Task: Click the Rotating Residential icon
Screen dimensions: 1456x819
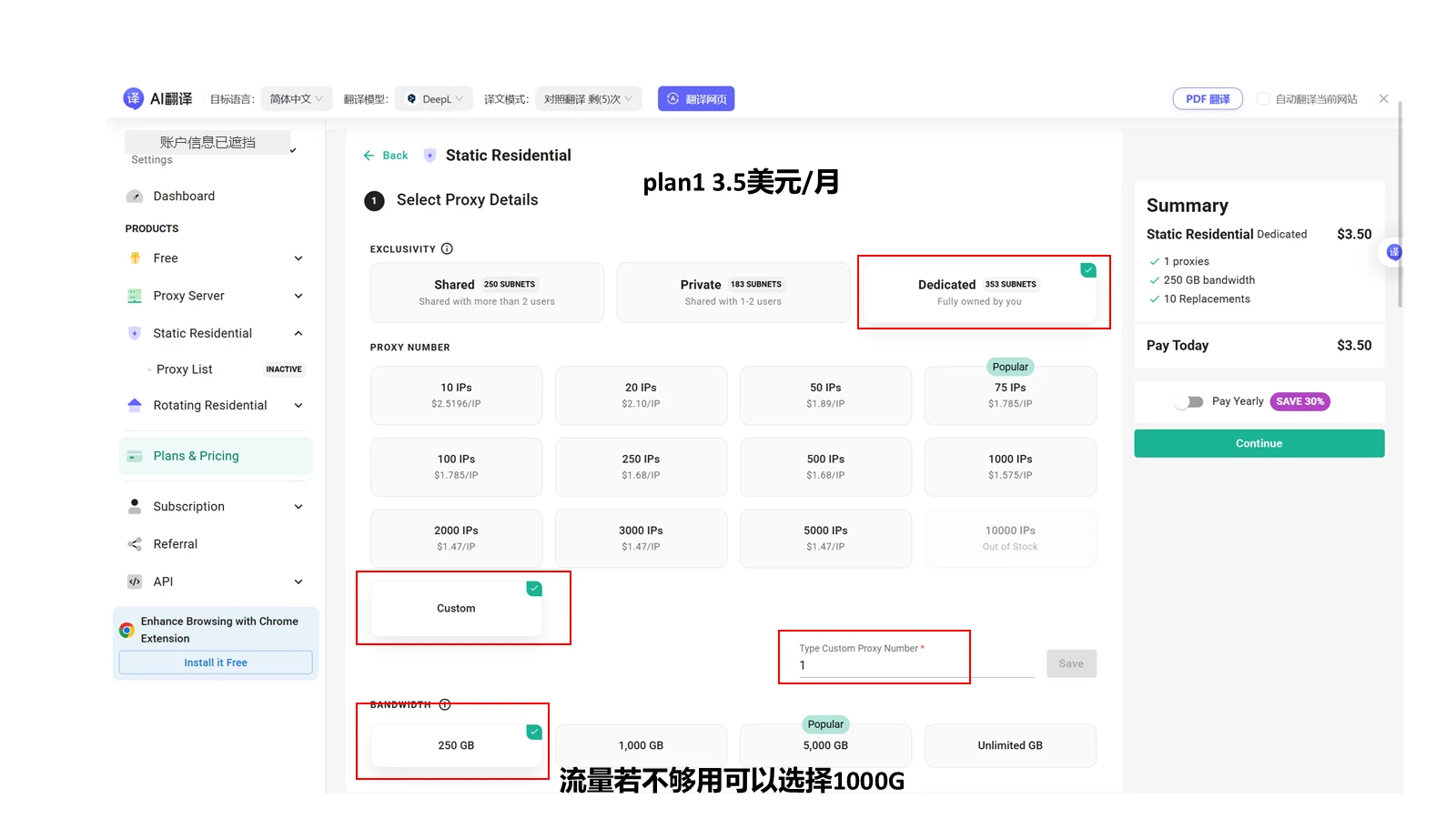Action: coord(135,405)
